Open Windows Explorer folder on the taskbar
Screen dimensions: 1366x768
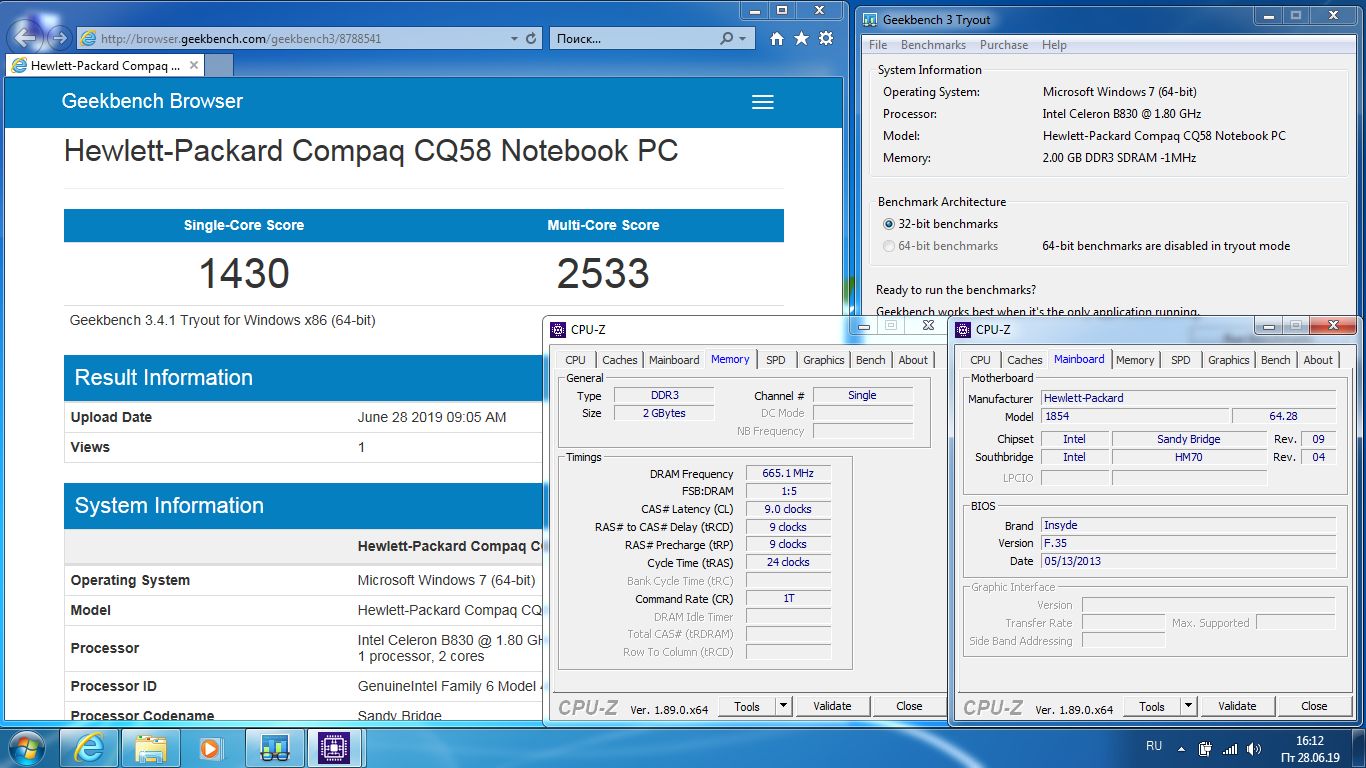tap(150, 747)
